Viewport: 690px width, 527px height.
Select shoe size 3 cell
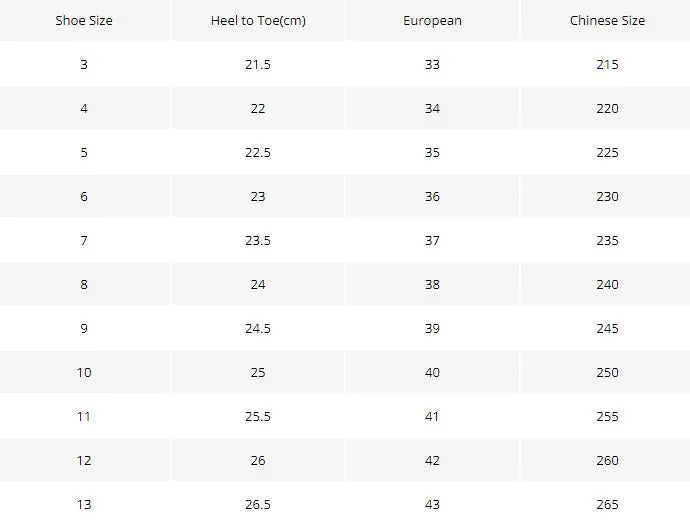(x=84, y=65)
